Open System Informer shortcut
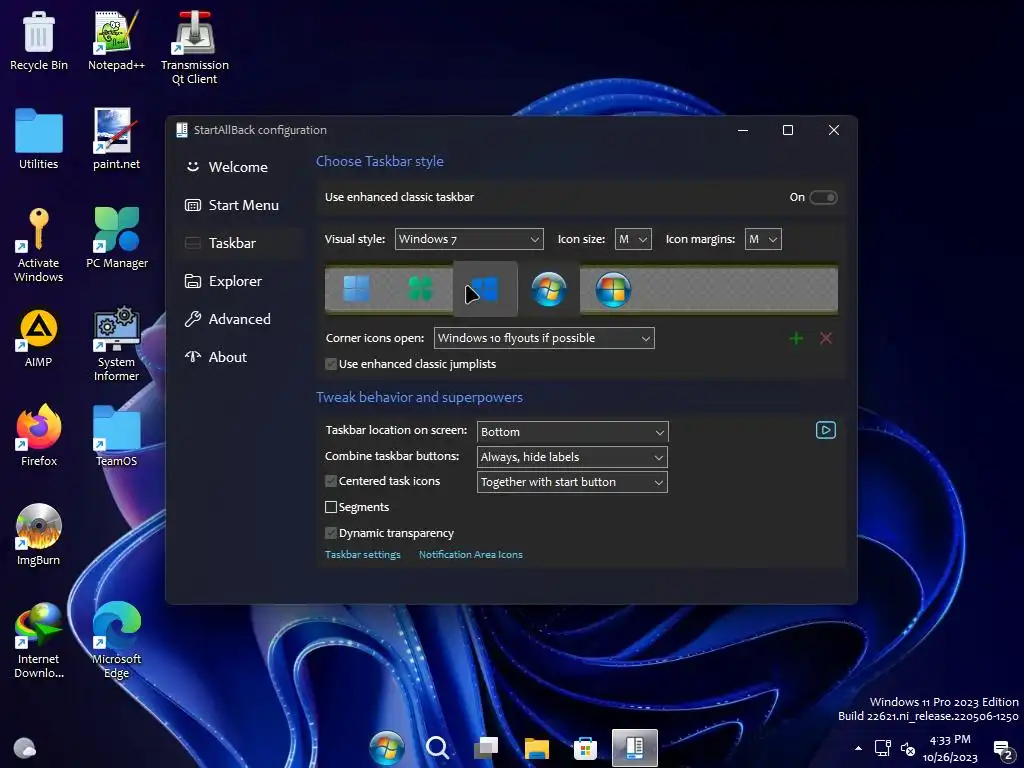Screen dimensions: 1024x768 click(116, 344)
